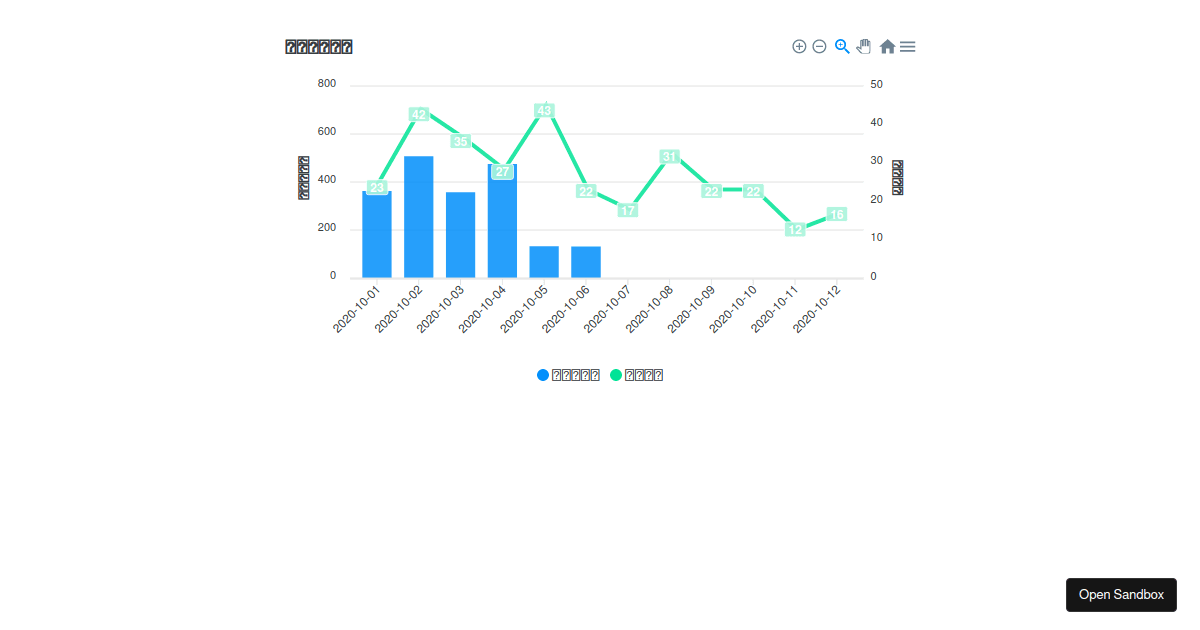This screenshot has height=630, width=1200.
Task: Pick the blue bar for 2020-10-05
Action: tap(544, 262)
